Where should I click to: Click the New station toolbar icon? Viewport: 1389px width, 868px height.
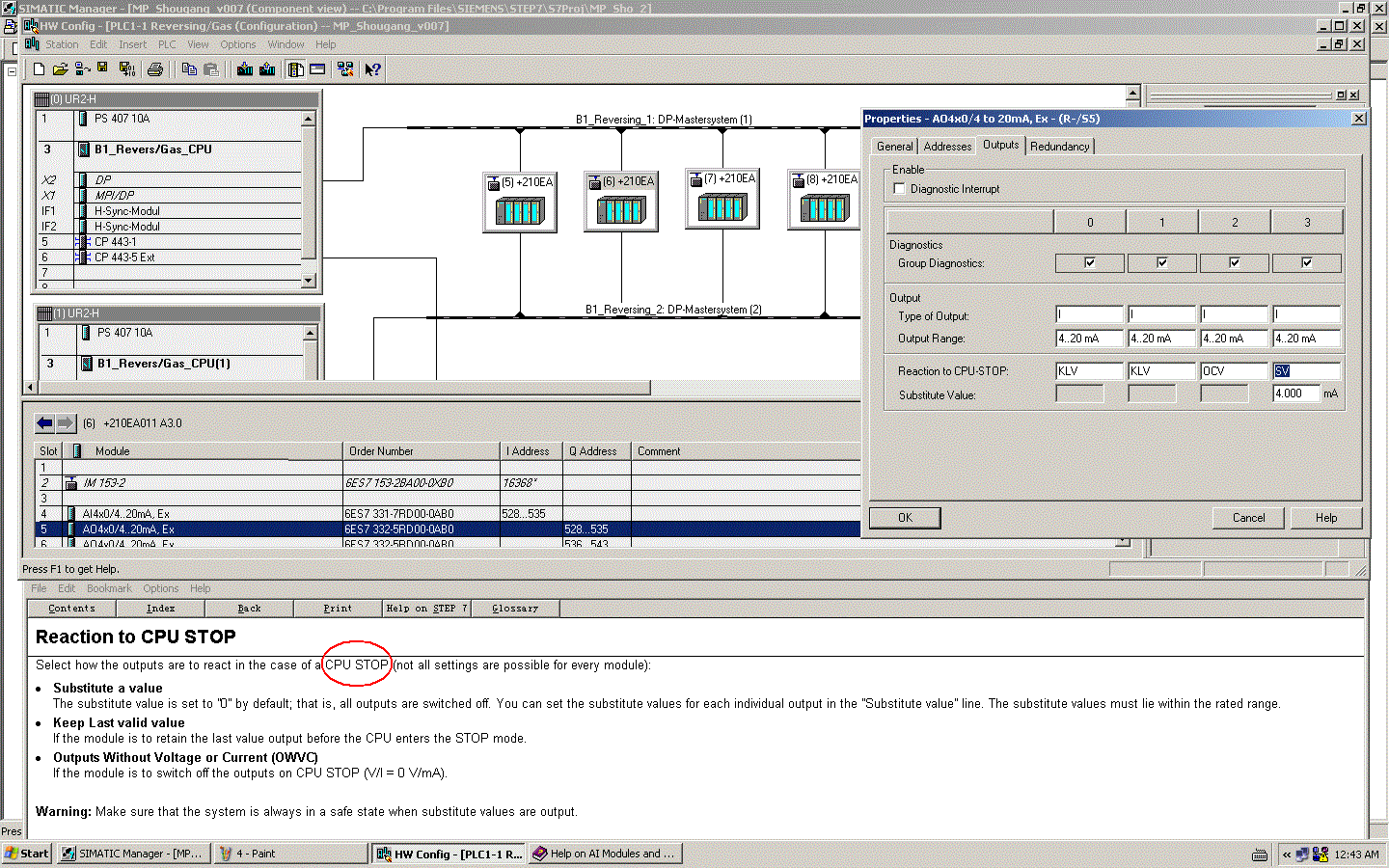pos(39,69)
